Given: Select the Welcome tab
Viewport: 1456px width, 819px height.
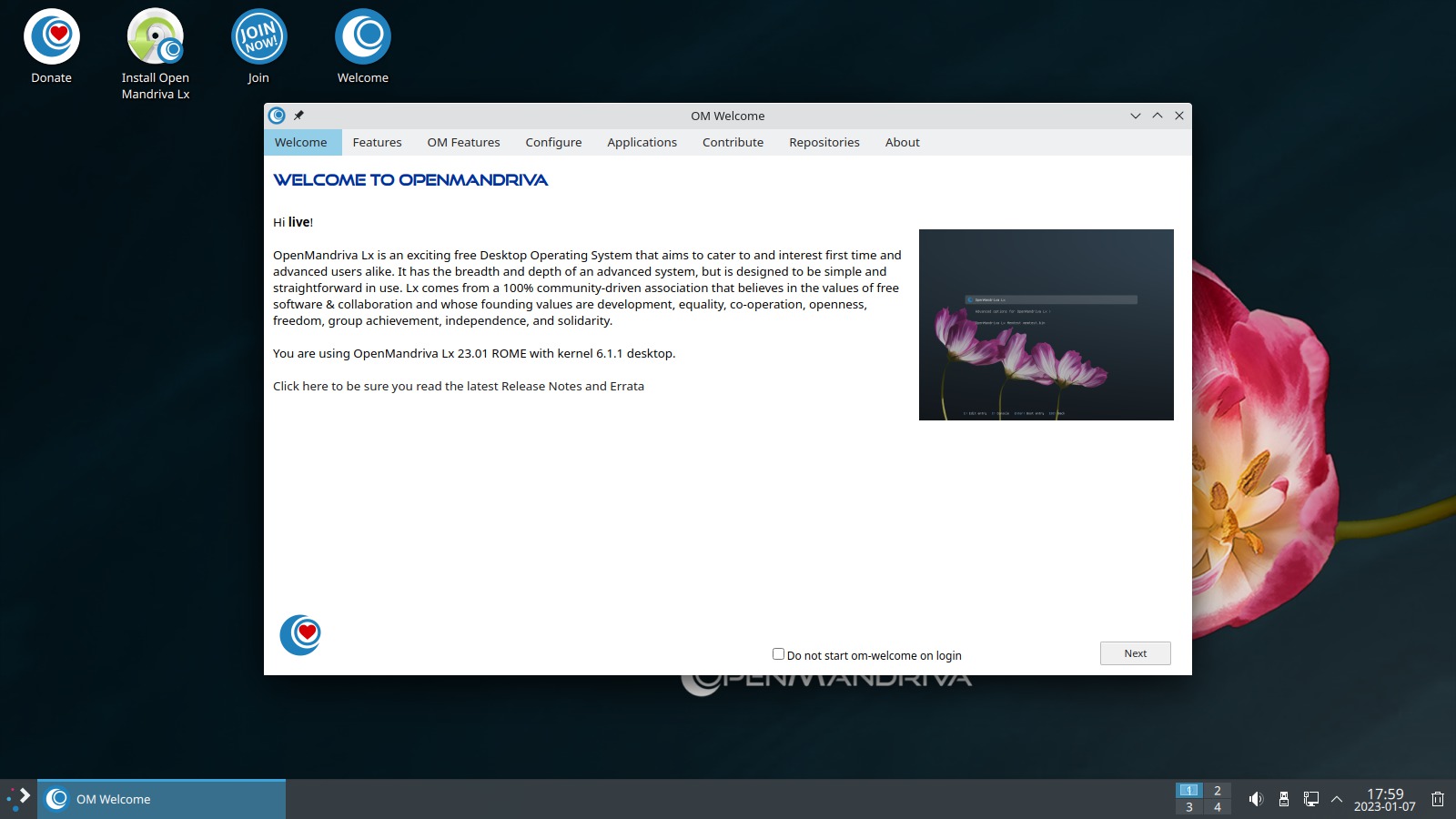Looking at the screenshot, I should click(301, 142).
